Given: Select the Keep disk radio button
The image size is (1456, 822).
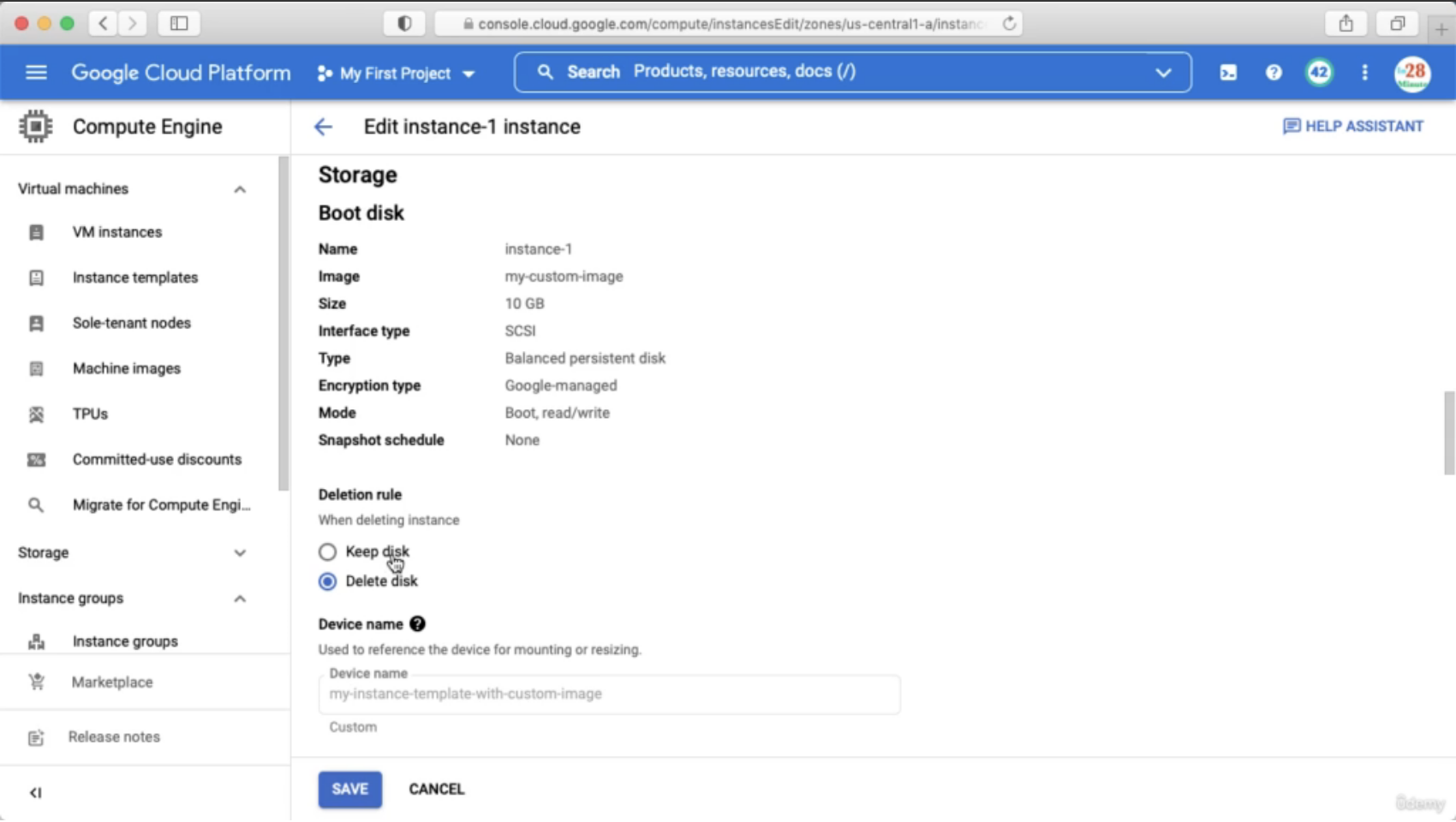Looking at the screenshot, I should click(327, 552).
